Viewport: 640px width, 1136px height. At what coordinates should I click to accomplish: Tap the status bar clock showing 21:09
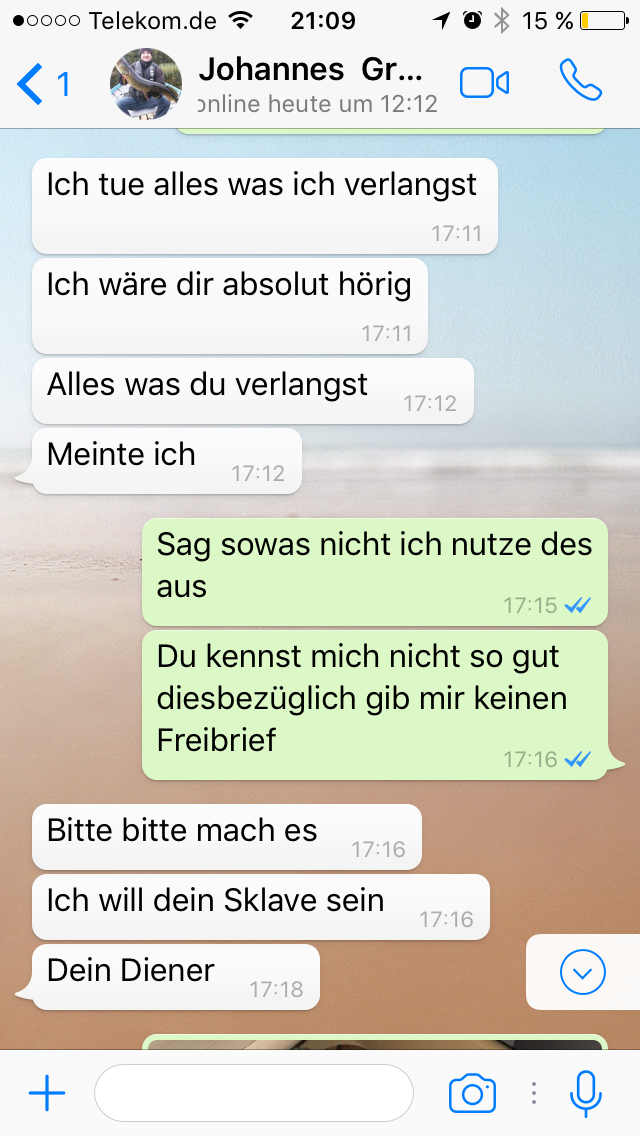(x=323, y=21)
